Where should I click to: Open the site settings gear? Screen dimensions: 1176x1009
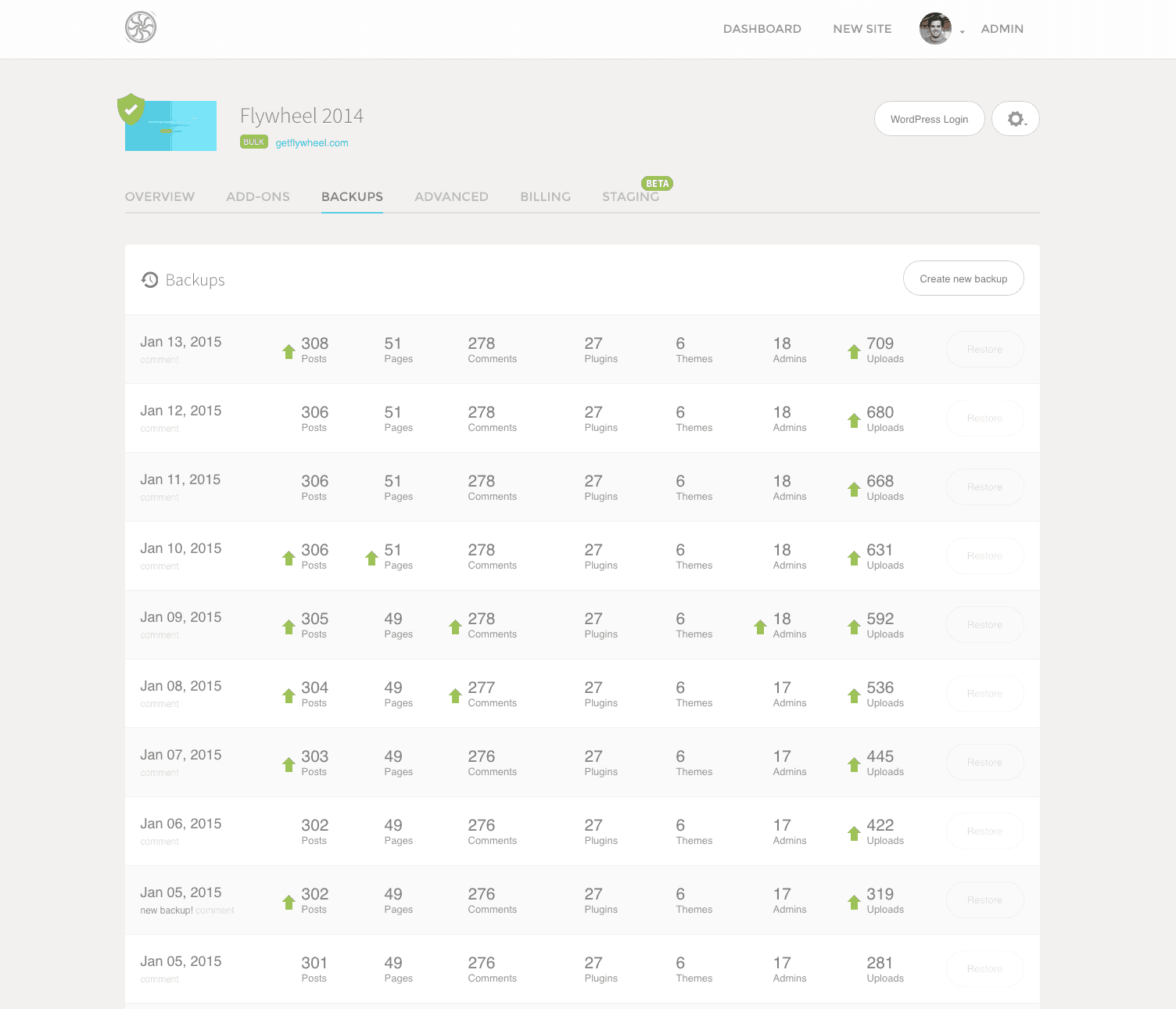1016,119
